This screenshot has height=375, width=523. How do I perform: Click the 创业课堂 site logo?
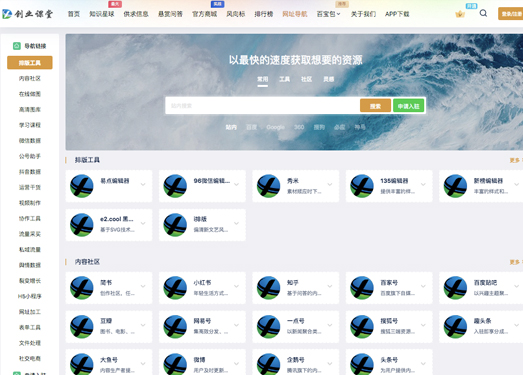point(27,14)
